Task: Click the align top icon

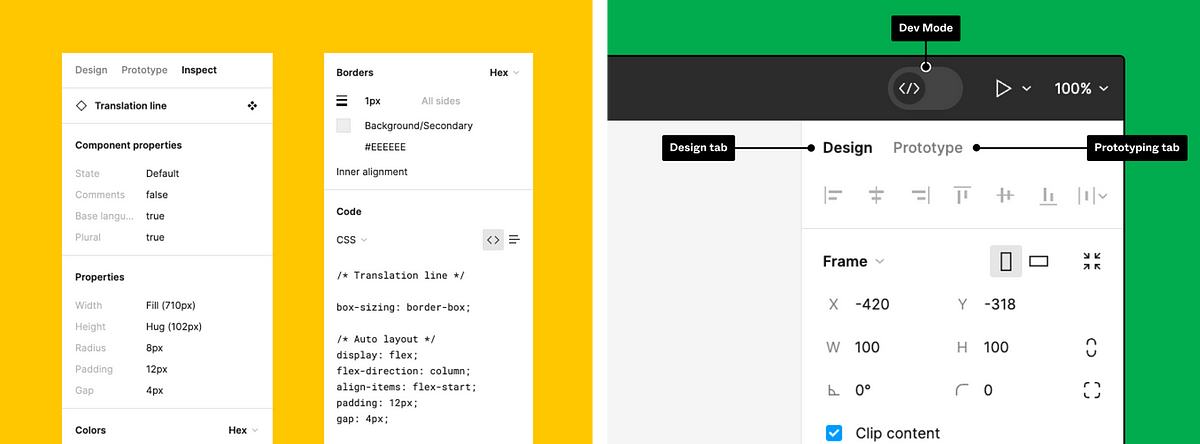Action: click(962, 196)
